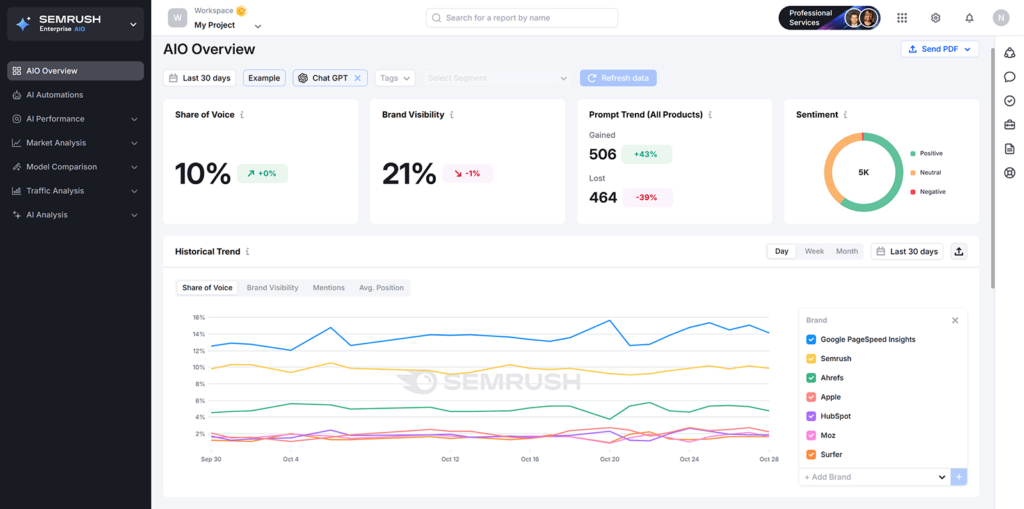Open the Tags dropdown filter
This screenshot has height=509, width=1024.
tap(395, 78)
